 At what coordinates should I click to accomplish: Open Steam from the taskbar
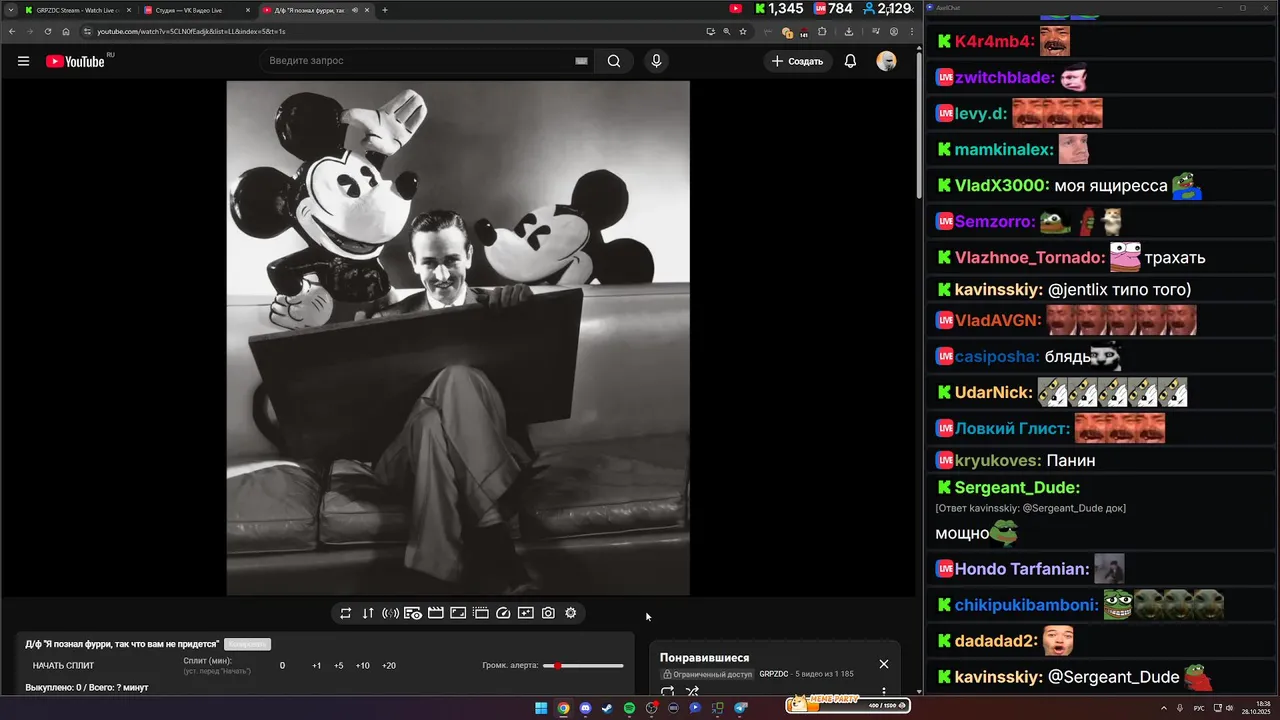click(607, 708)
